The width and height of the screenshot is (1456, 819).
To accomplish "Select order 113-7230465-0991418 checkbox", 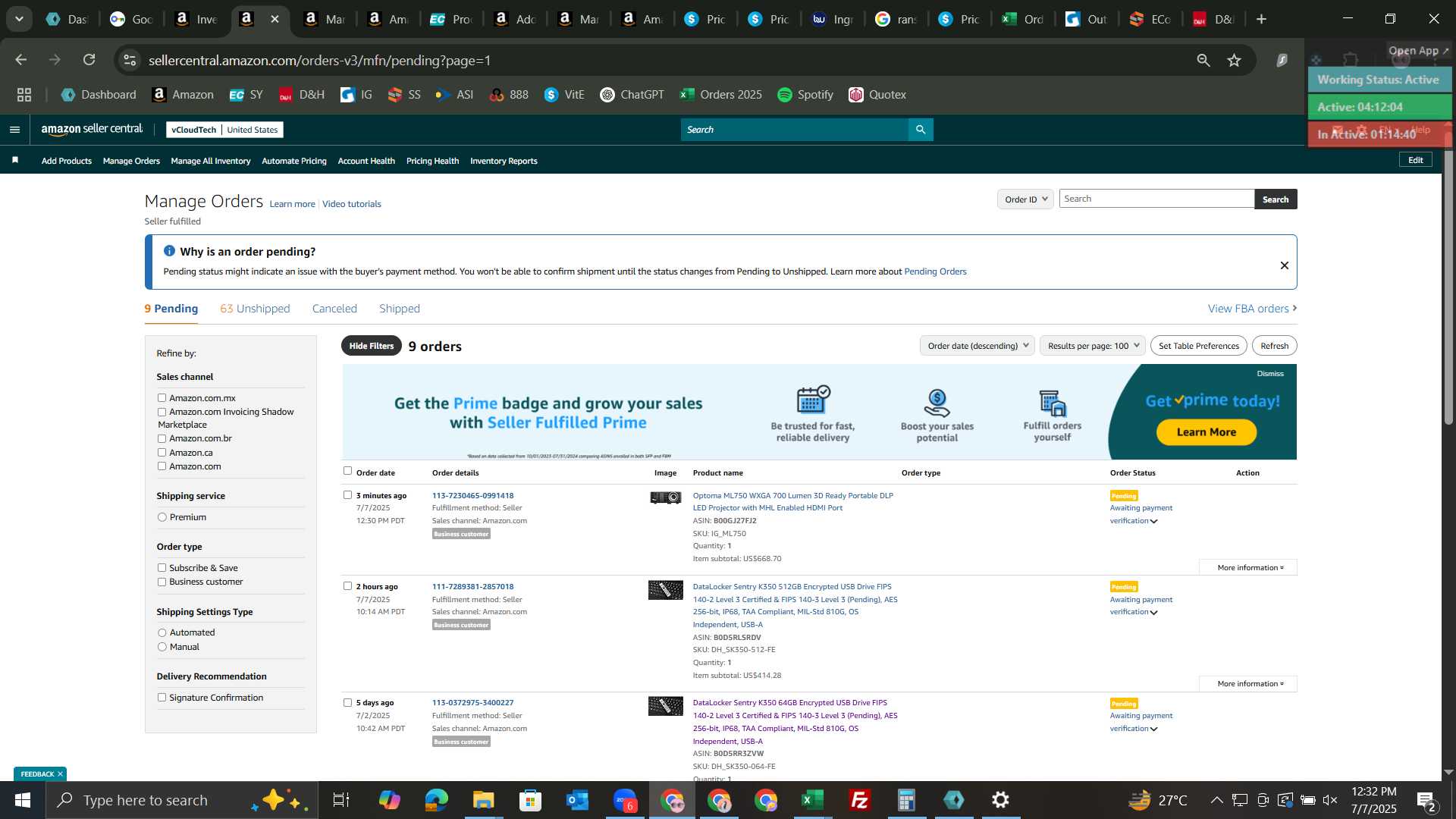I will click(x=347, y=494).
